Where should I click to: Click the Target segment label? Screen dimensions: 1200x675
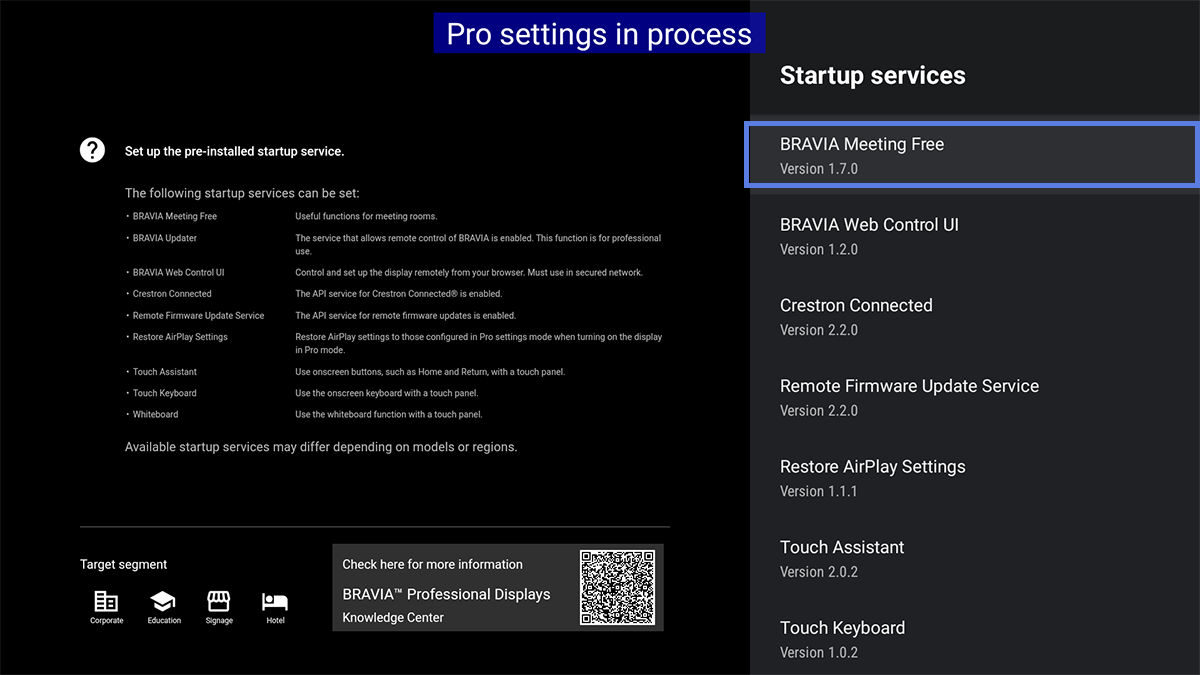pos(124,565)
